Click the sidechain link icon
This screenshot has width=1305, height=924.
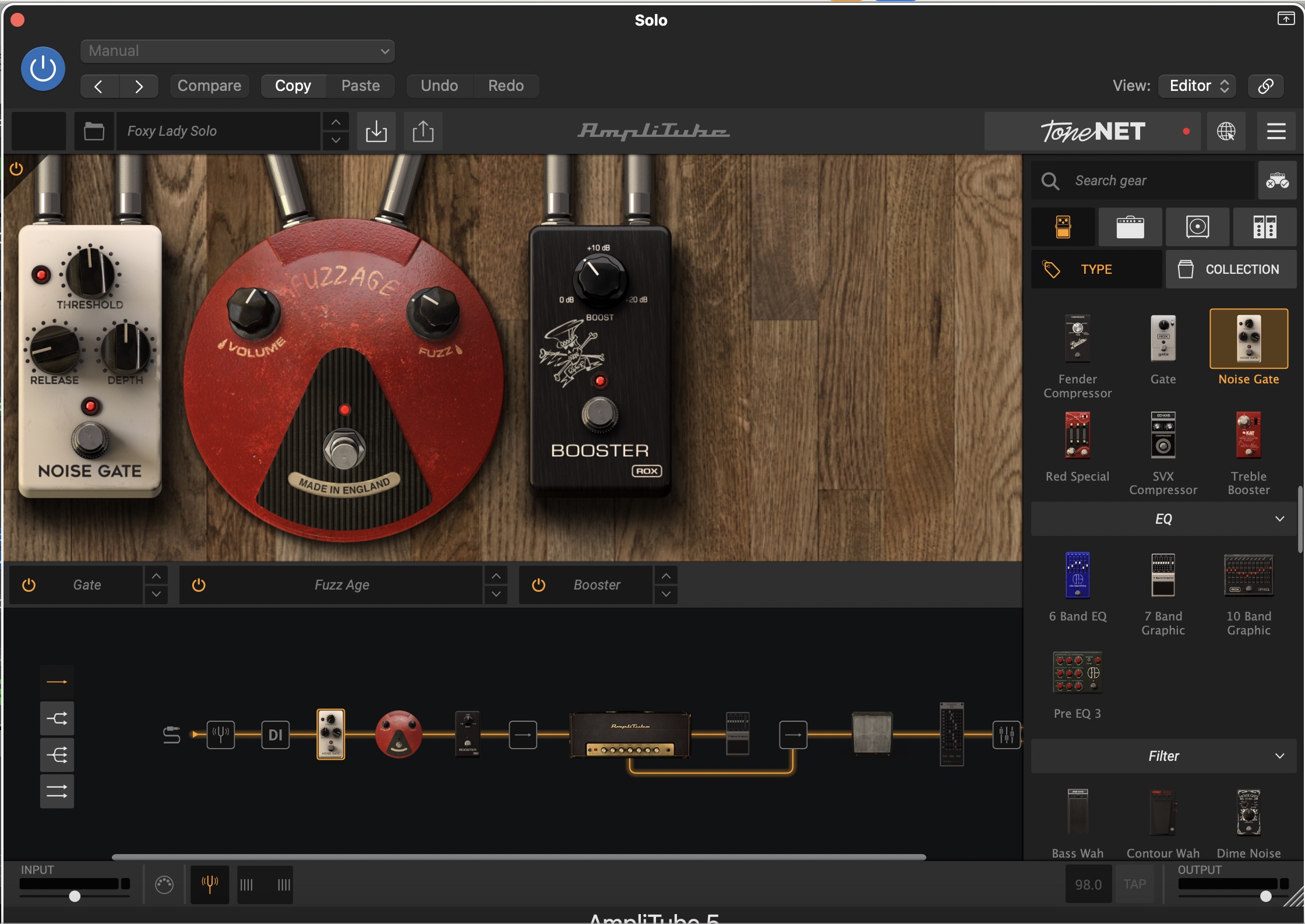tap(1265, 86)
